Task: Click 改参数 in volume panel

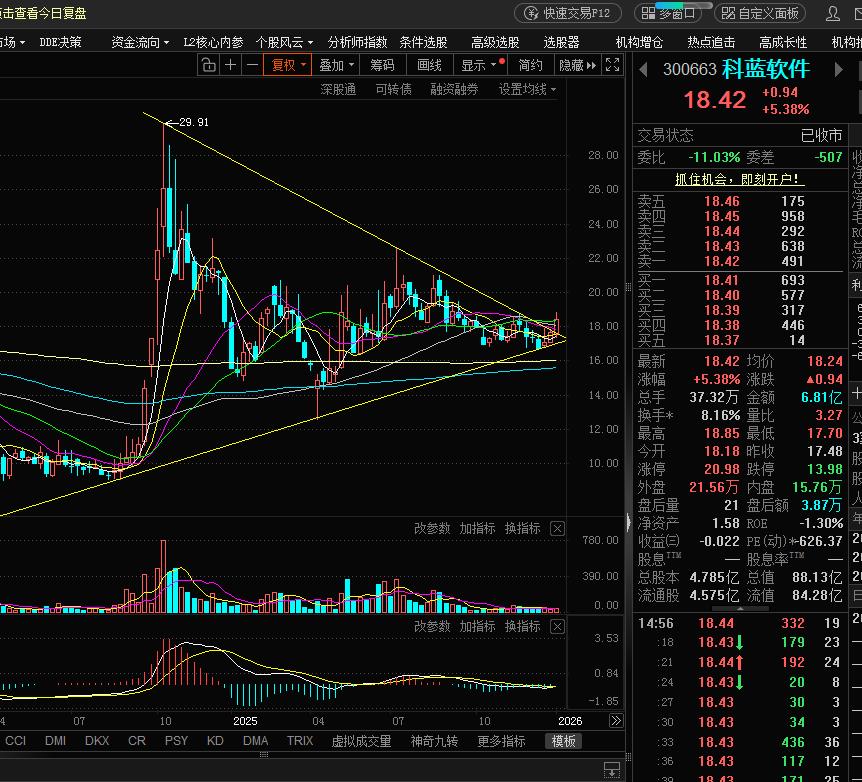Action: (x=432, y=528)
